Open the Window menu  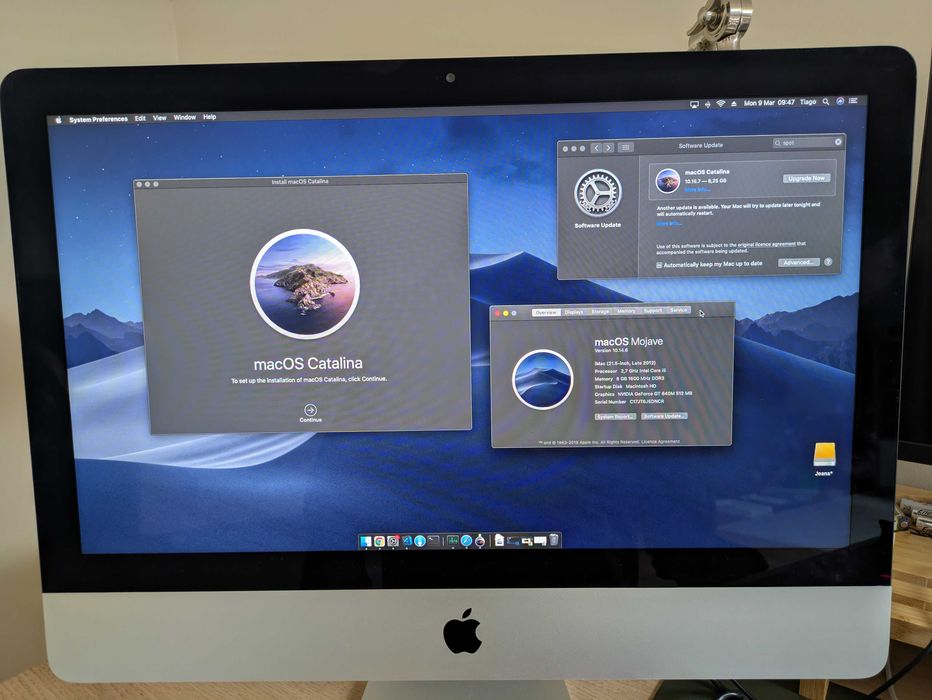184,117
